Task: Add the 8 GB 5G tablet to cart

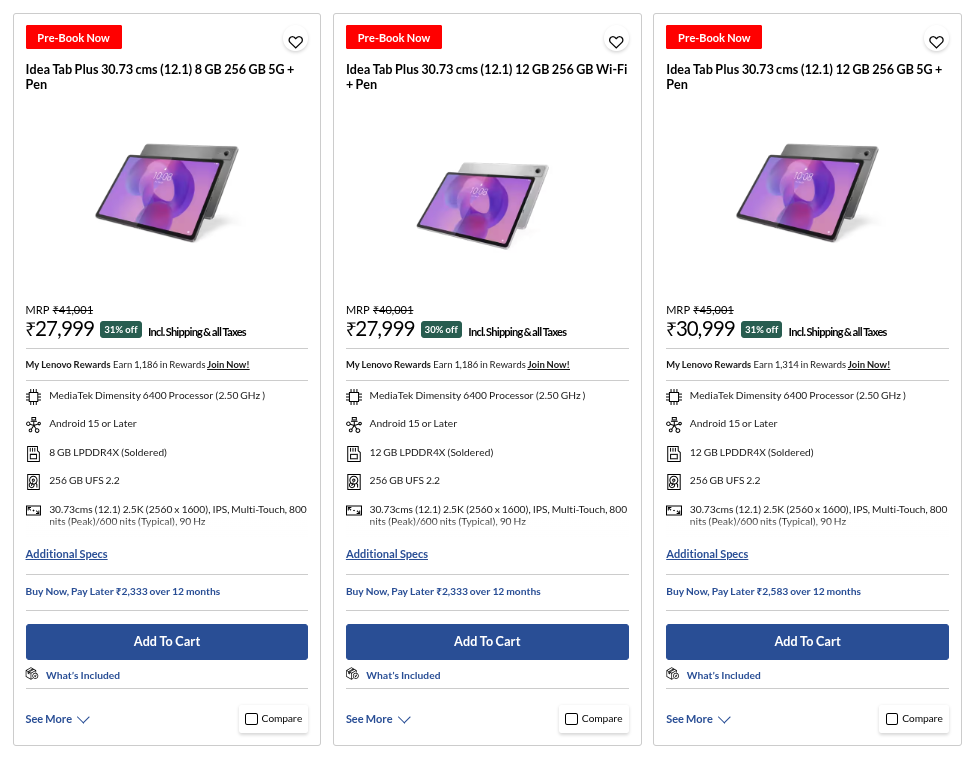Action: point(167,642)
